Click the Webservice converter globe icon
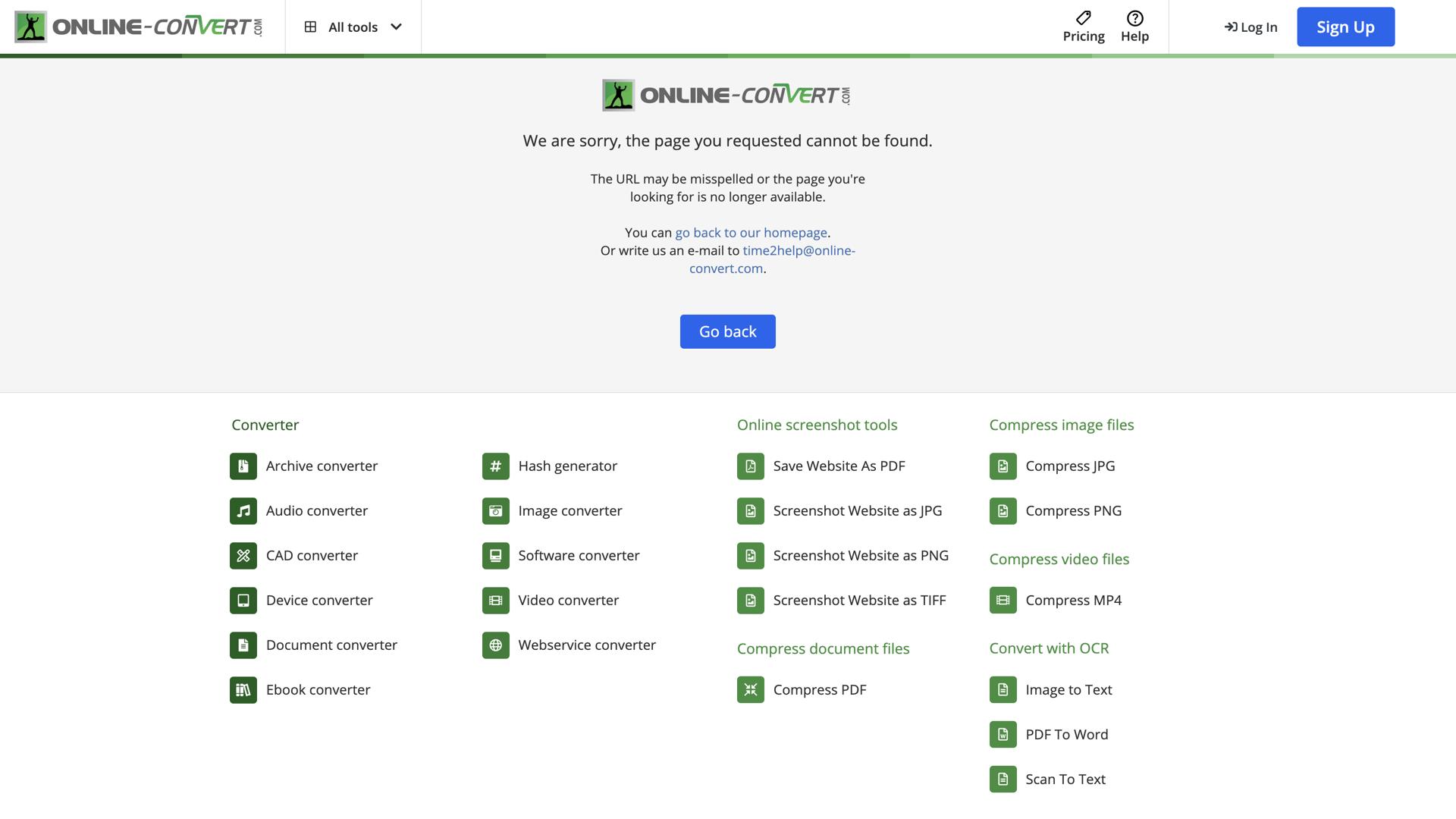Image resolution: width=1456 pixels, height=819 pixels. click(x=495, y=645)
